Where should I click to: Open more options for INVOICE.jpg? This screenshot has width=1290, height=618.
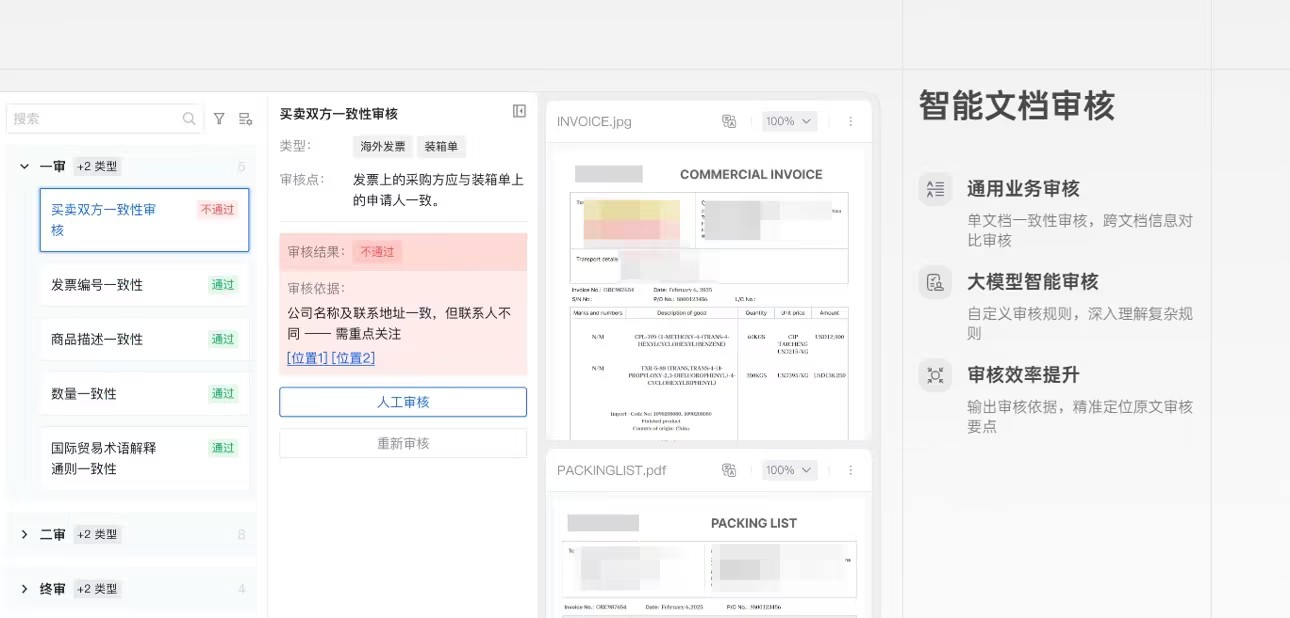[851, 121]
